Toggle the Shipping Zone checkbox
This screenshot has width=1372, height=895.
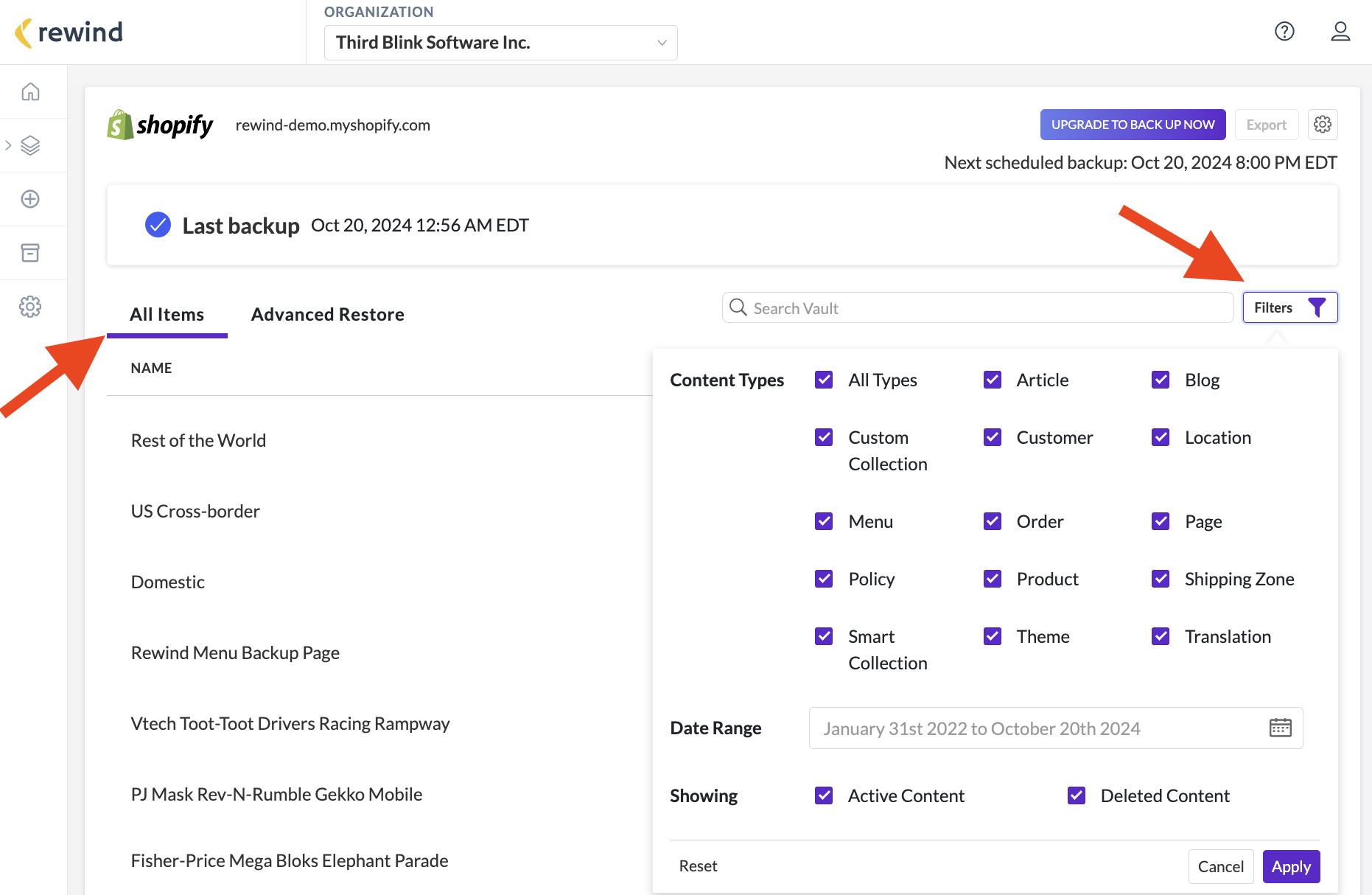pos(1161,579)
